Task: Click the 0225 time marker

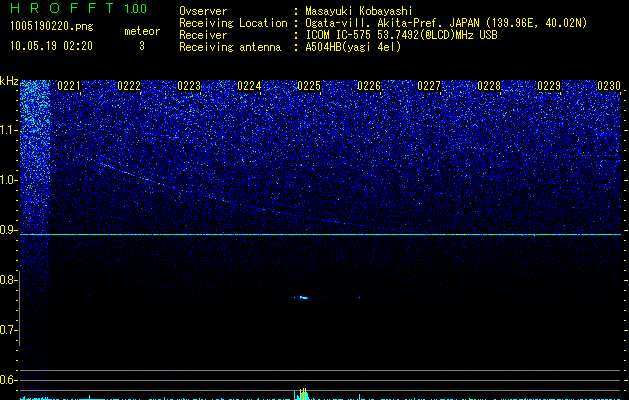Action: pos(309,86)
